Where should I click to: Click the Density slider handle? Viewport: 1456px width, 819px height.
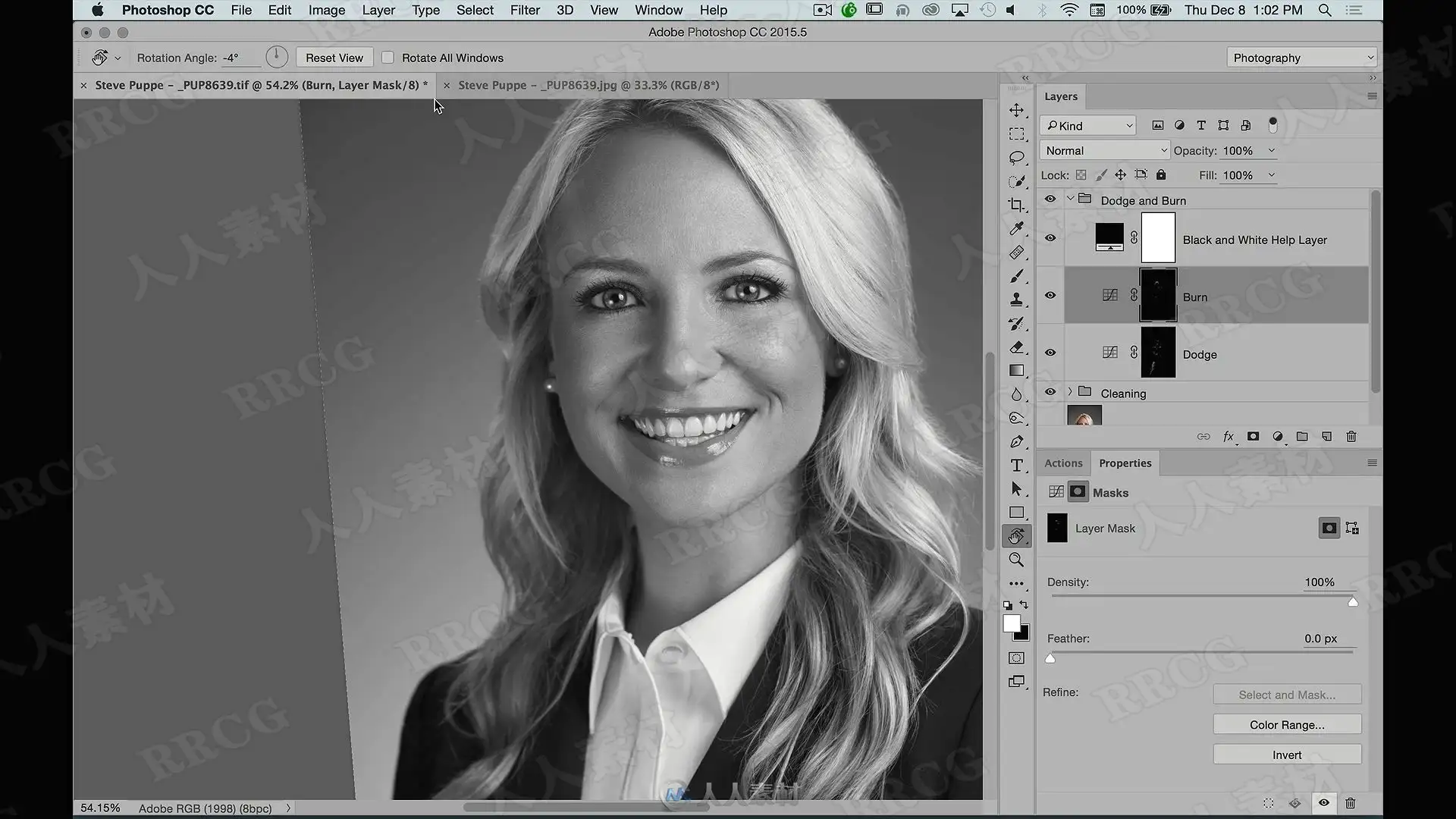[x=1353, y=602]
